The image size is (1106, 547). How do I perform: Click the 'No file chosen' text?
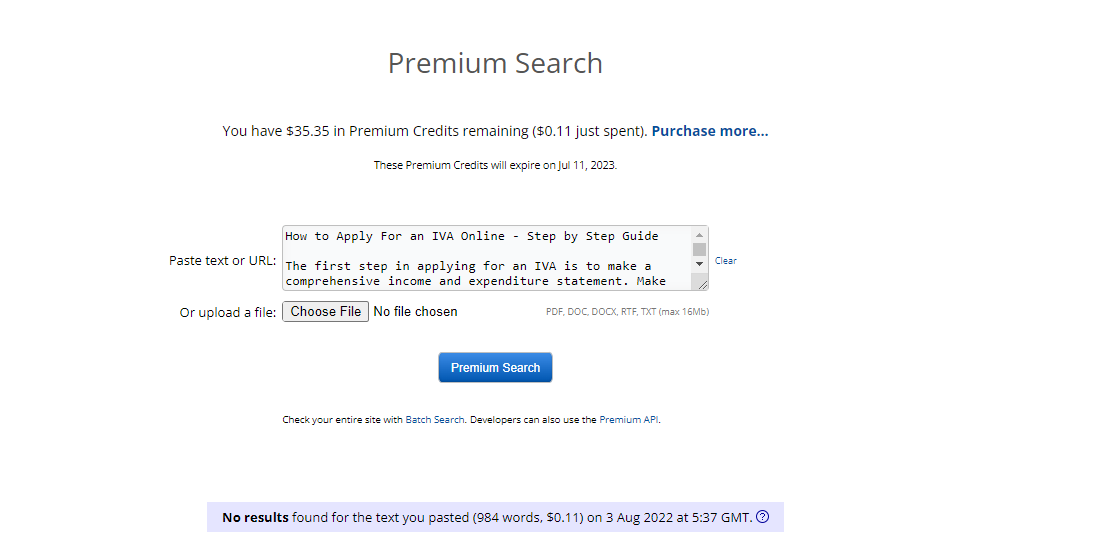coord(415,312)
